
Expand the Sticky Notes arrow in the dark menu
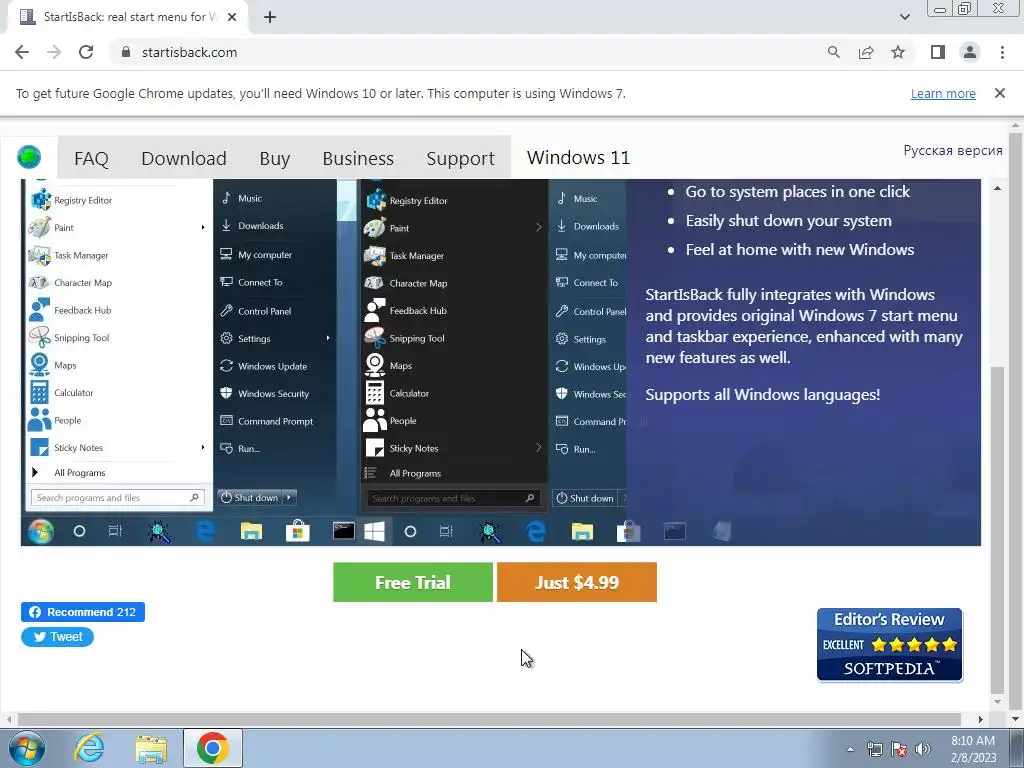click(x=538, y=447)
